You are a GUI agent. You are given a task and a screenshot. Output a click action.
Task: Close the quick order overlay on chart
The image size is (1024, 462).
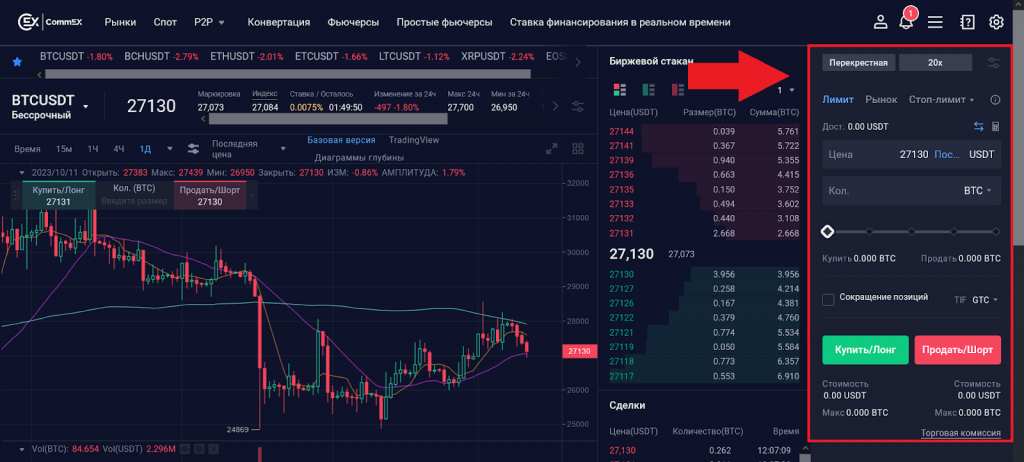point(253,195)
